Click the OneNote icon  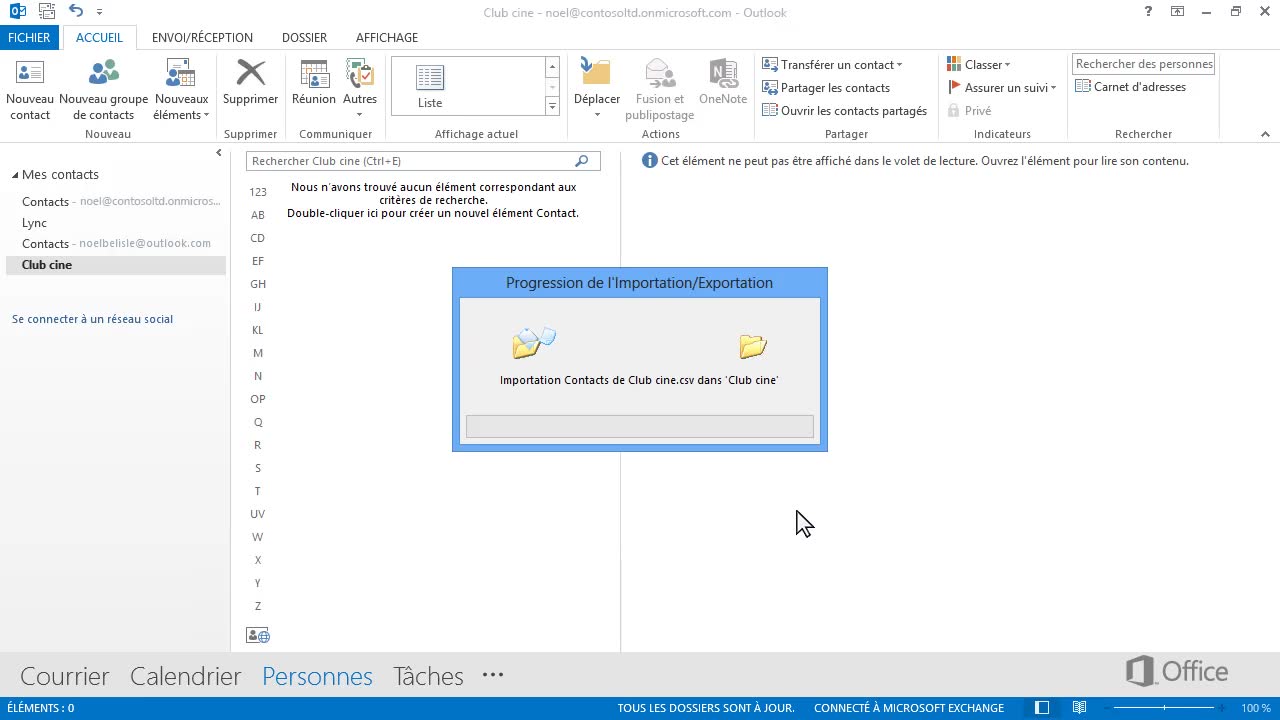[x=723, y=74]
